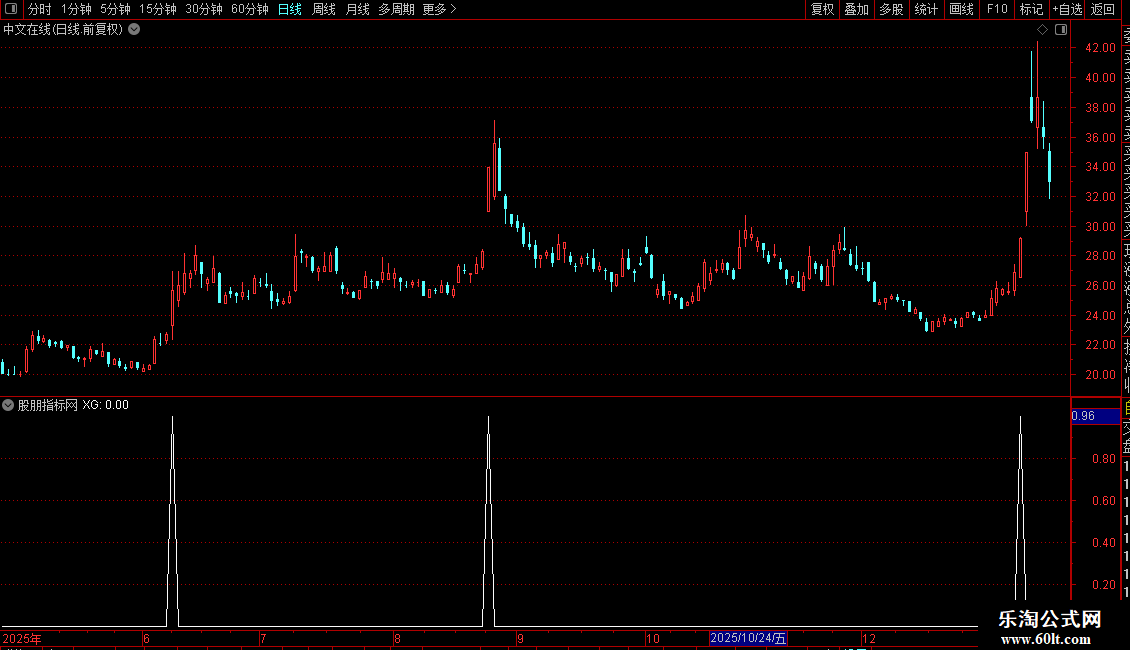
Task: Open the 统计 statistics tool
Action: (x=926, y=9)
